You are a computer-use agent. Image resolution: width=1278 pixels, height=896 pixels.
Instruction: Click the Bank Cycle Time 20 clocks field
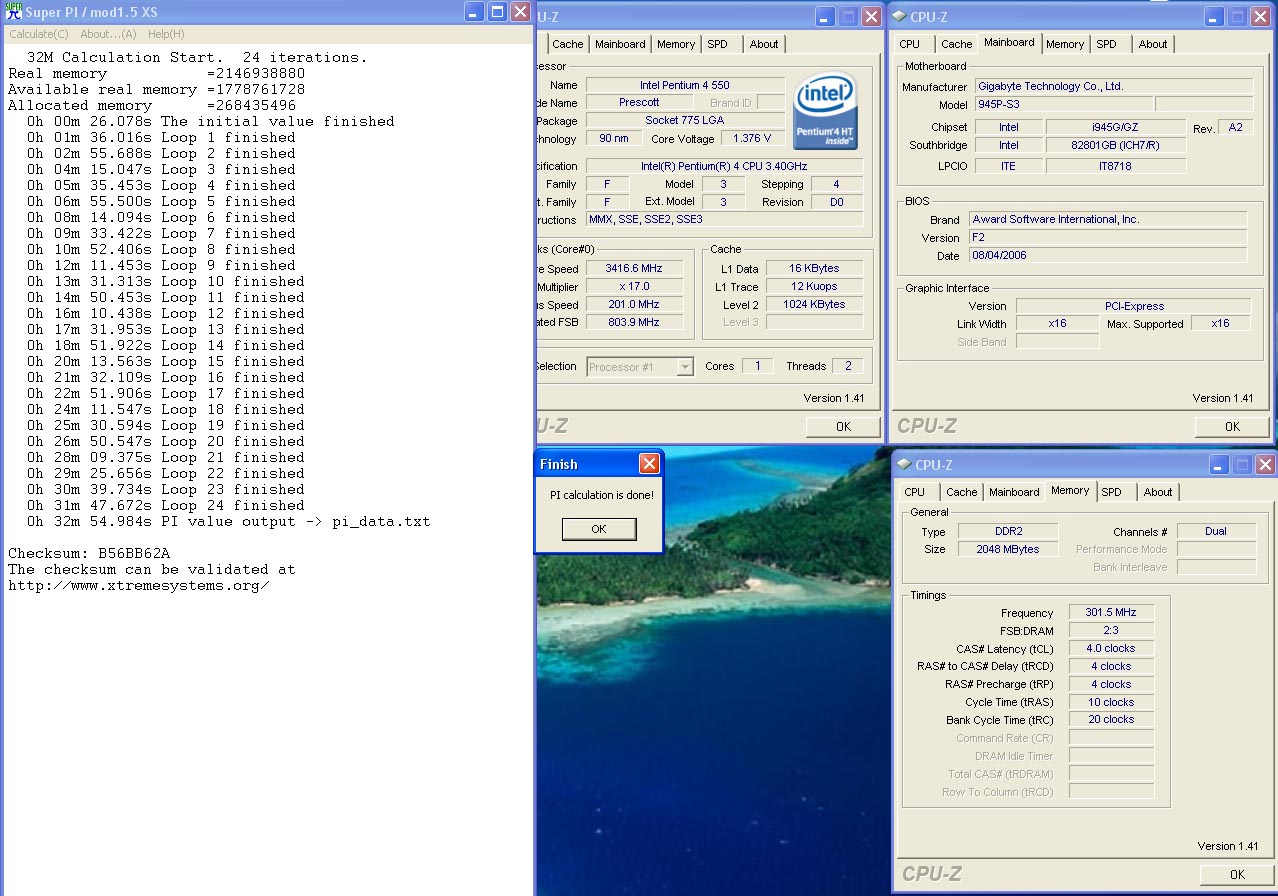(1111, 720)
